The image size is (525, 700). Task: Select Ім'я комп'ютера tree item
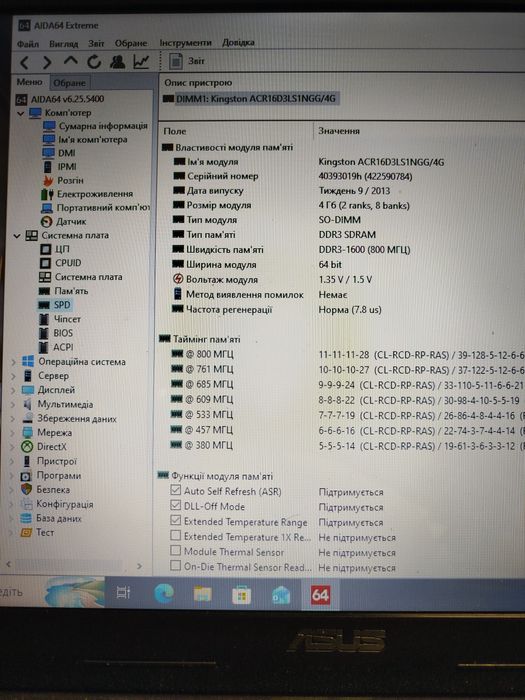[x=93, y=140]
